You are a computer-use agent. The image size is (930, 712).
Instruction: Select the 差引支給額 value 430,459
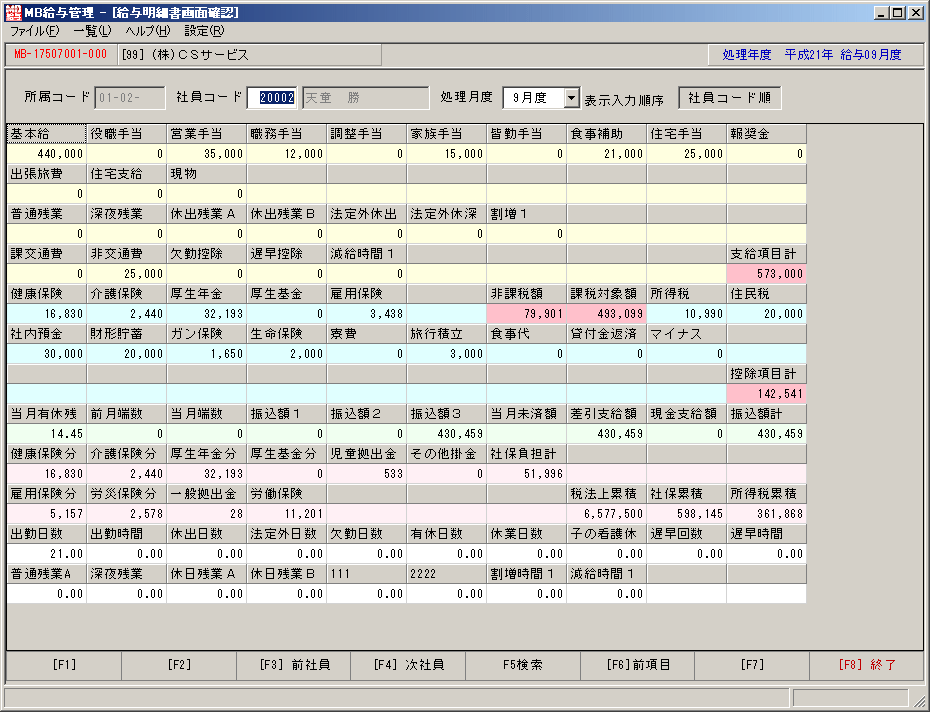[x=607, y=434]
